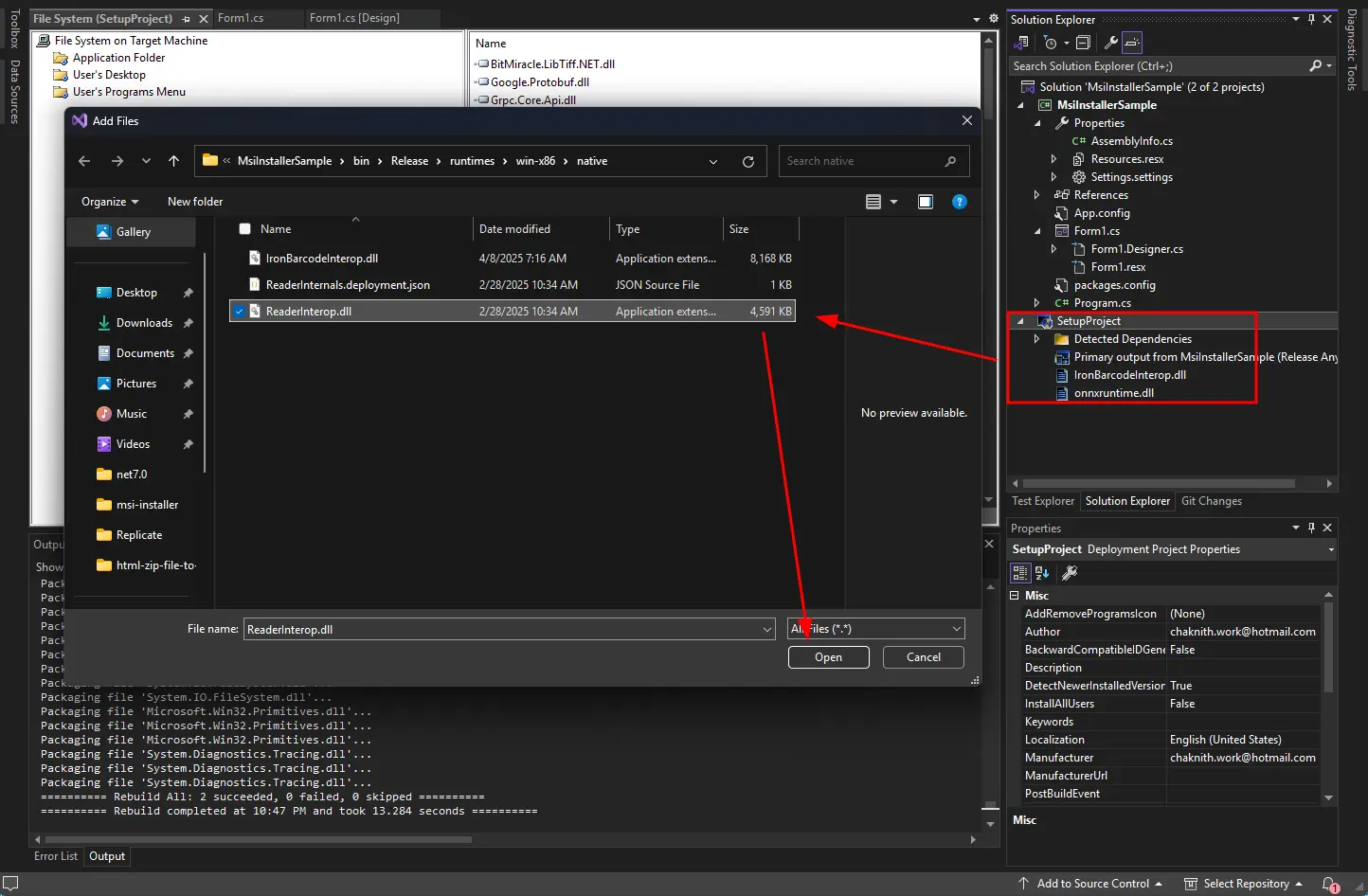This screenshot has height=896, width=1368.
Task: Open the All Files type filter dropdown
Action: pos(875,629)
